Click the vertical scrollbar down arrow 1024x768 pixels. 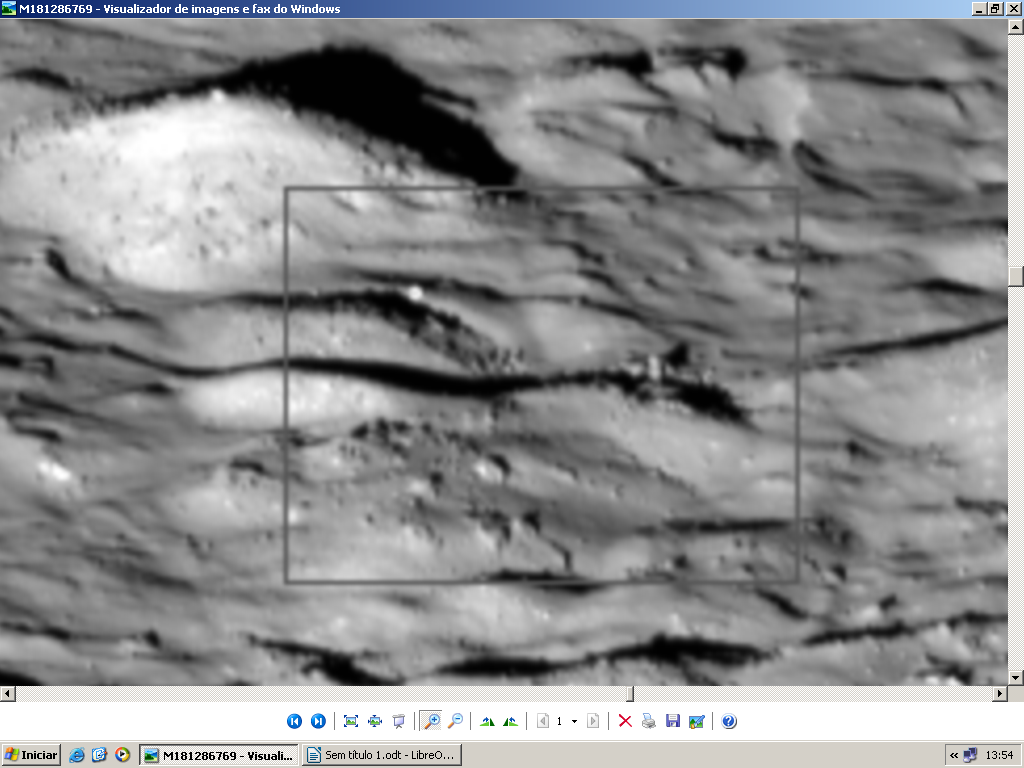[1016, 677]
